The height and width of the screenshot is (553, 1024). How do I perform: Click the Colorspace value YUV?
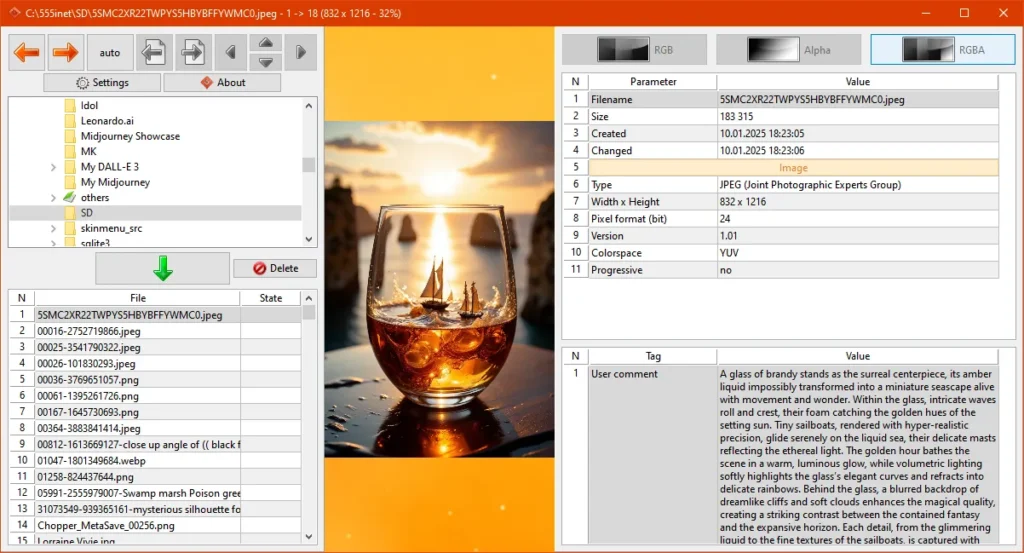click(x=729, y=253)
